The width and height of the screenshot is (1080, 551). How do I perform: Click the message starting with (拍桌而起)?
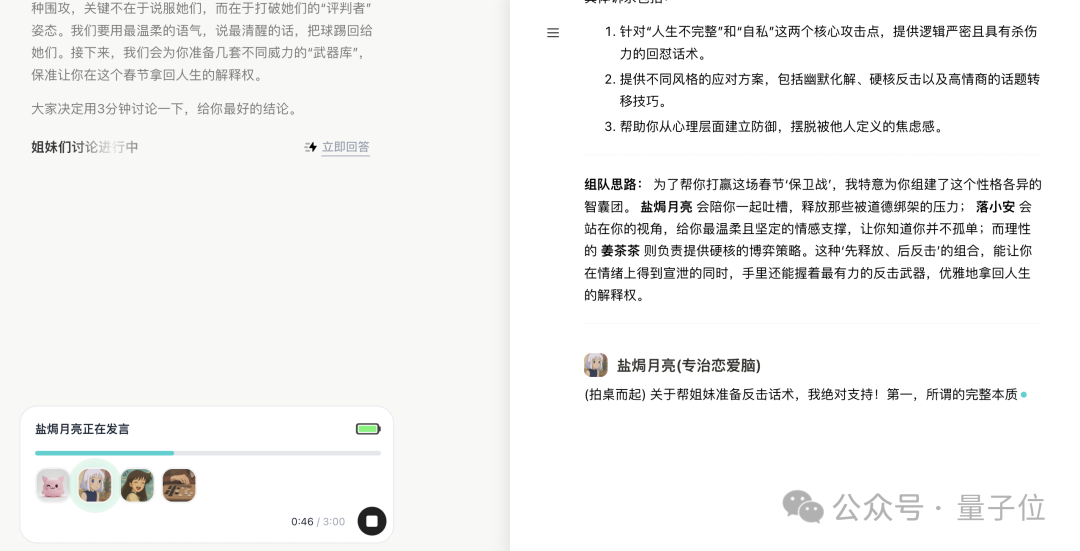tap(801, 395)
